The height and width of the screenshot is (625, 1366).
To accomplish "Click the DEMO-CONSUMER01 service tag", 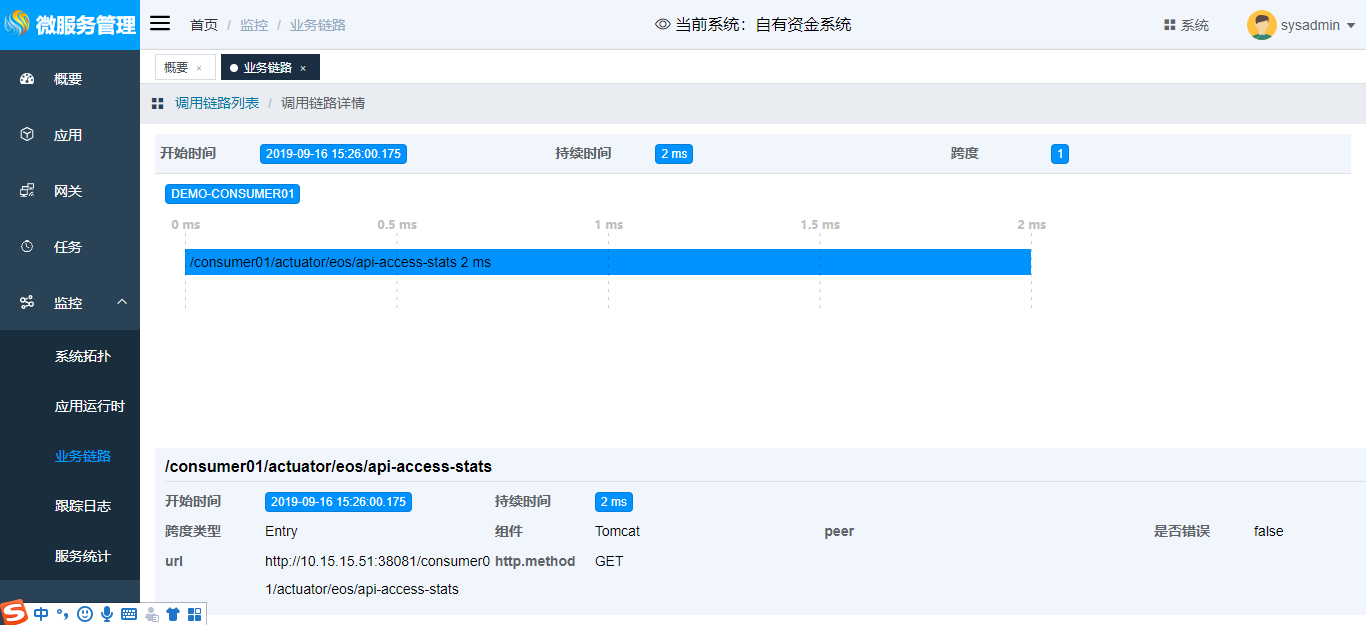I will [232, 193].
